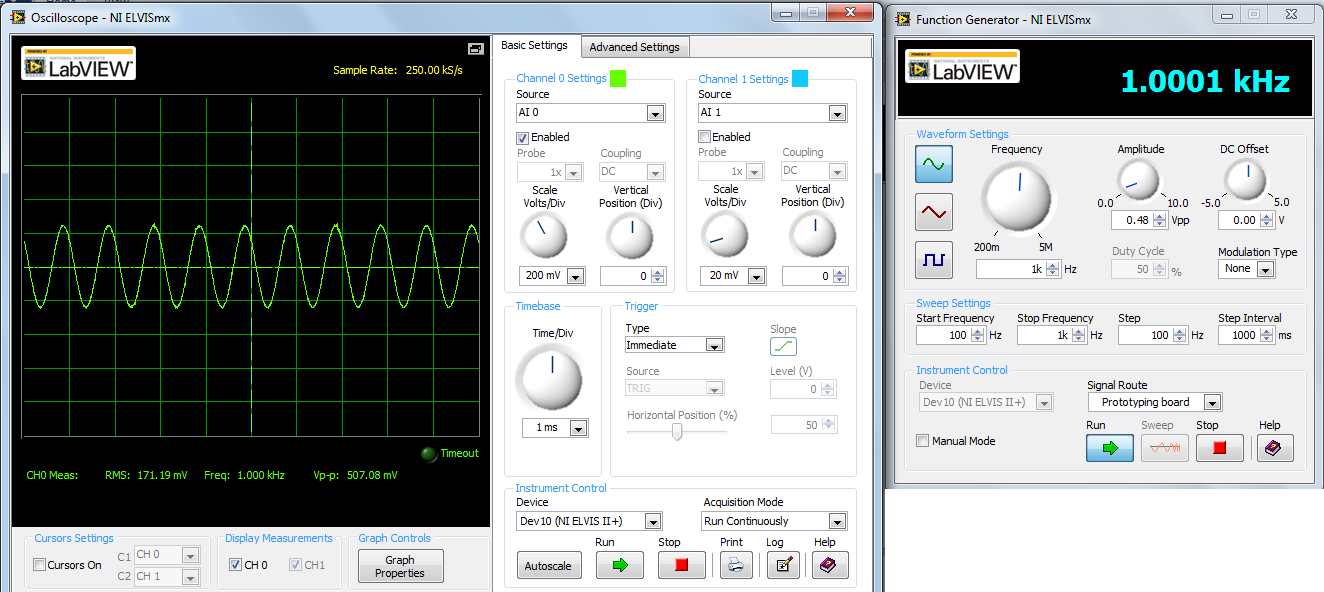Open Graph Properties
The height and width of the screenshot is (592, 1324).
[x=399, y=566]
